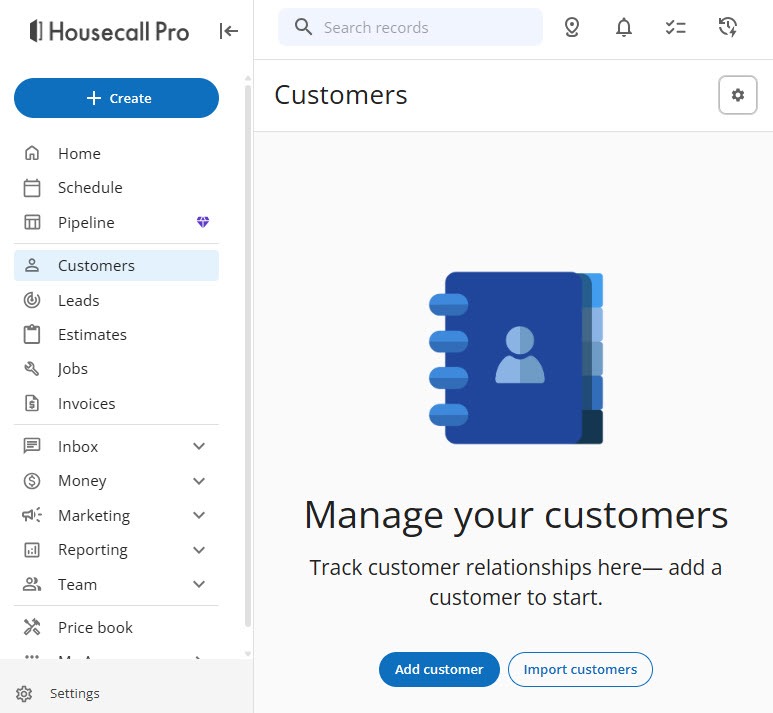Select Leads in the navigation
773x713 pixels.
(116, 300)
